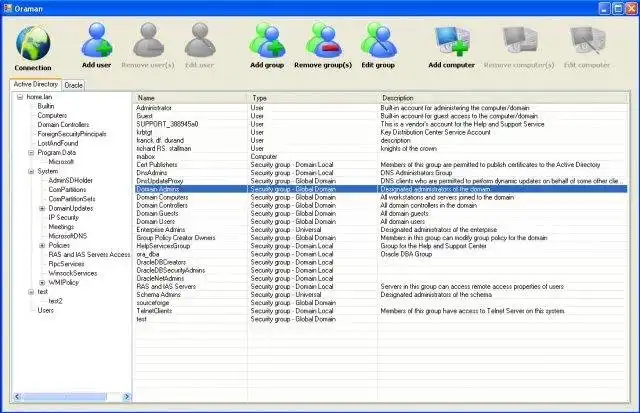Image resolution: width=640 pixels, height=413 pixels.
Task: Select the krbtgt user row
Action: coord(381,132)
